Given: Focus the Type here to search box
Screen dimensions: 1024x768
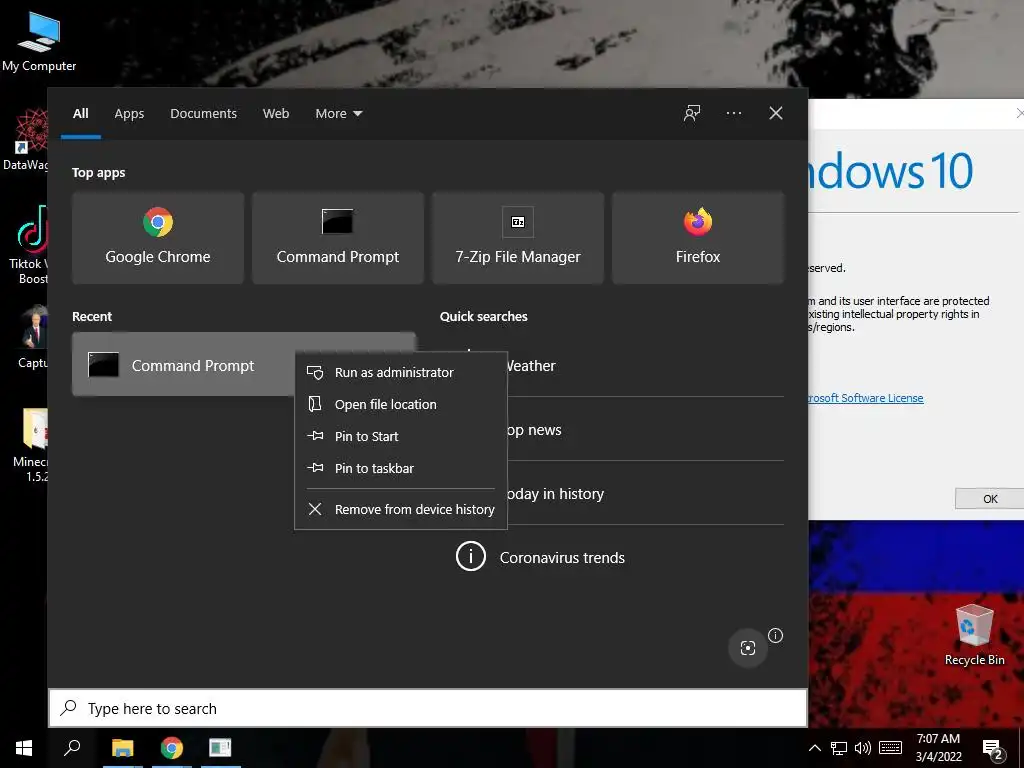Looking at the screenshot, I should [x=428, y=708].
